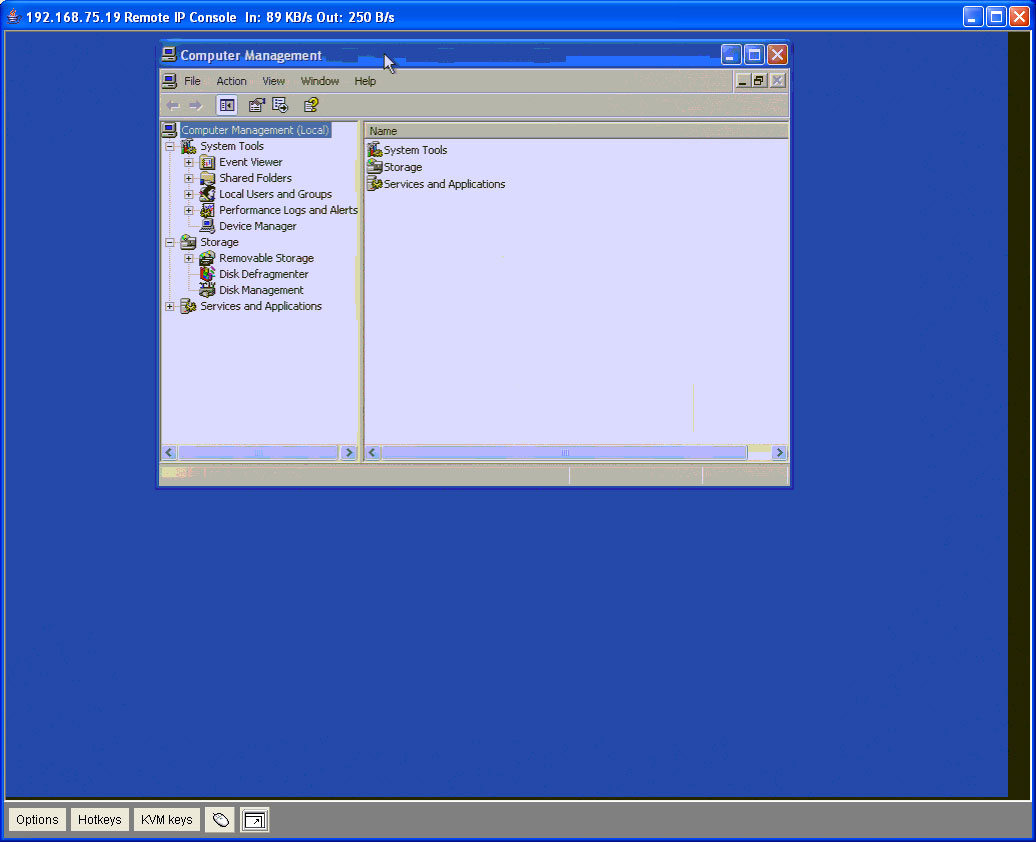
Task: Select the Device Manager icon in tree
Action: point(207,226)
